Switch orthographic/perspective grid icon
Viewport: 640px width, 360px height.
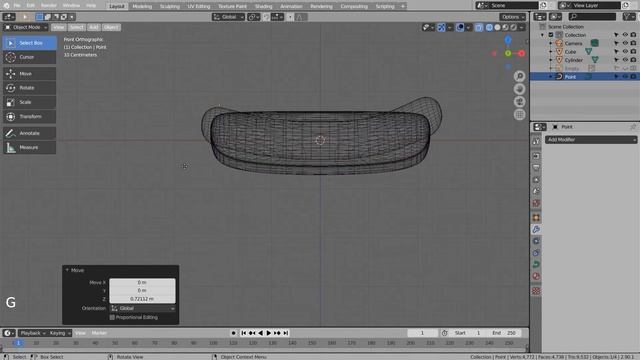[520, 115]
